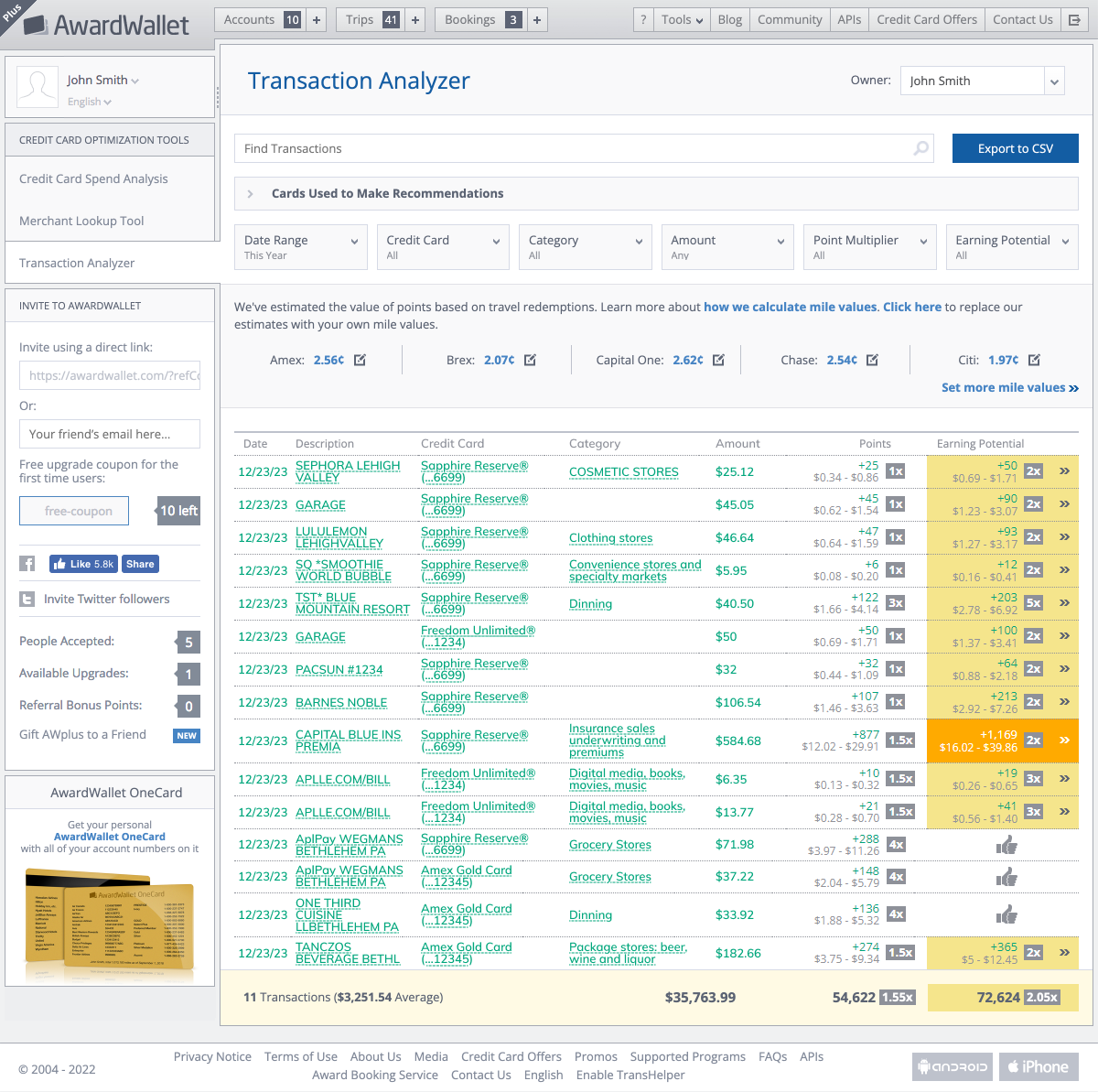Open the English language selector in sidebar
The image size is (1098, 1092).
[x=90, y=102]
